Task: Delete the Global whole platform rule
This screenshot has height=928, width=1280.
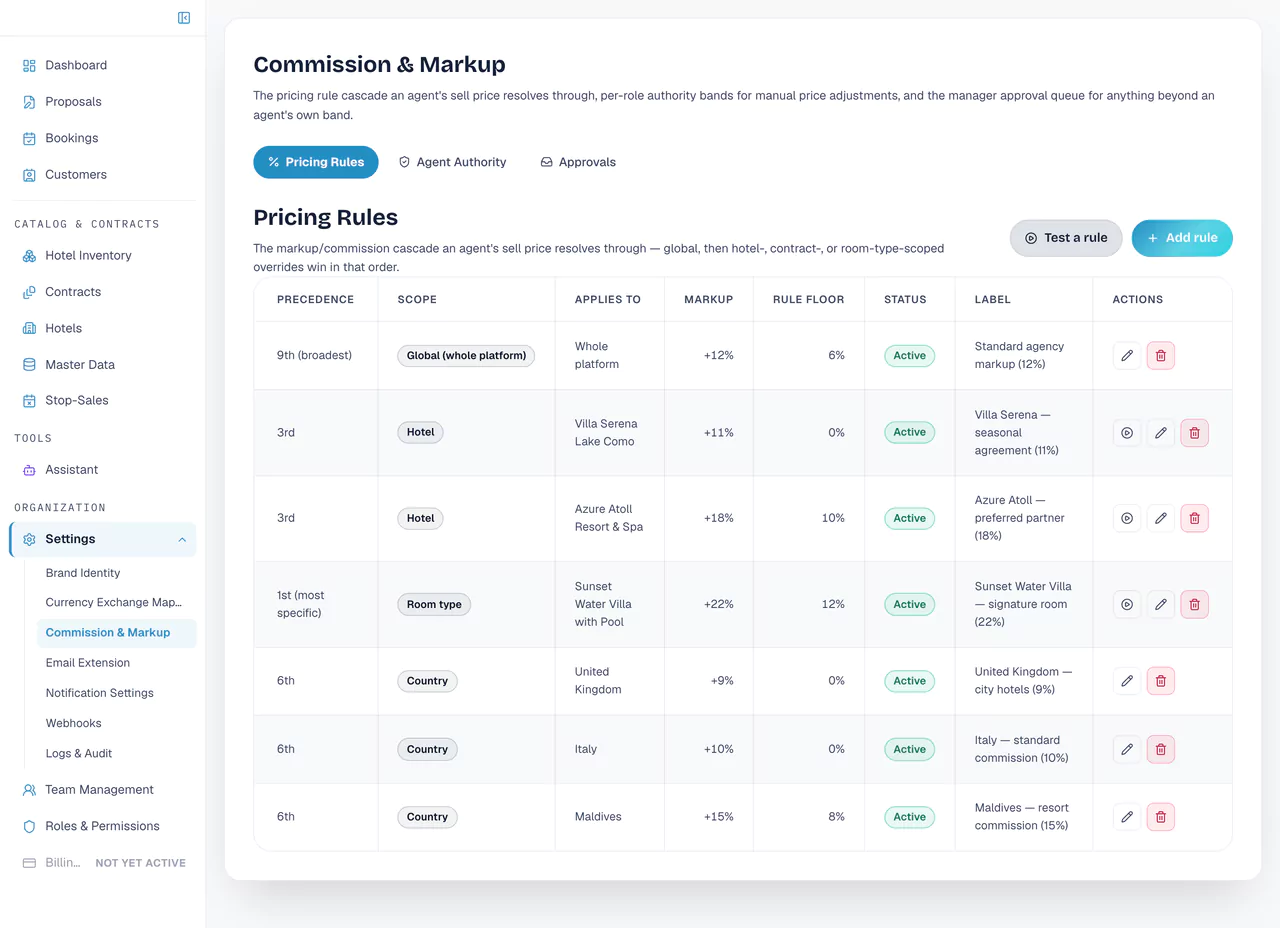Action: point(1161,355)
